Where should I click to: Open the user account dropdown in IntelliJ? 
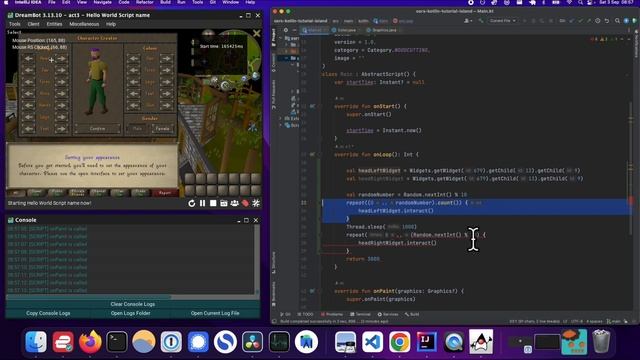tap(469, 20)
